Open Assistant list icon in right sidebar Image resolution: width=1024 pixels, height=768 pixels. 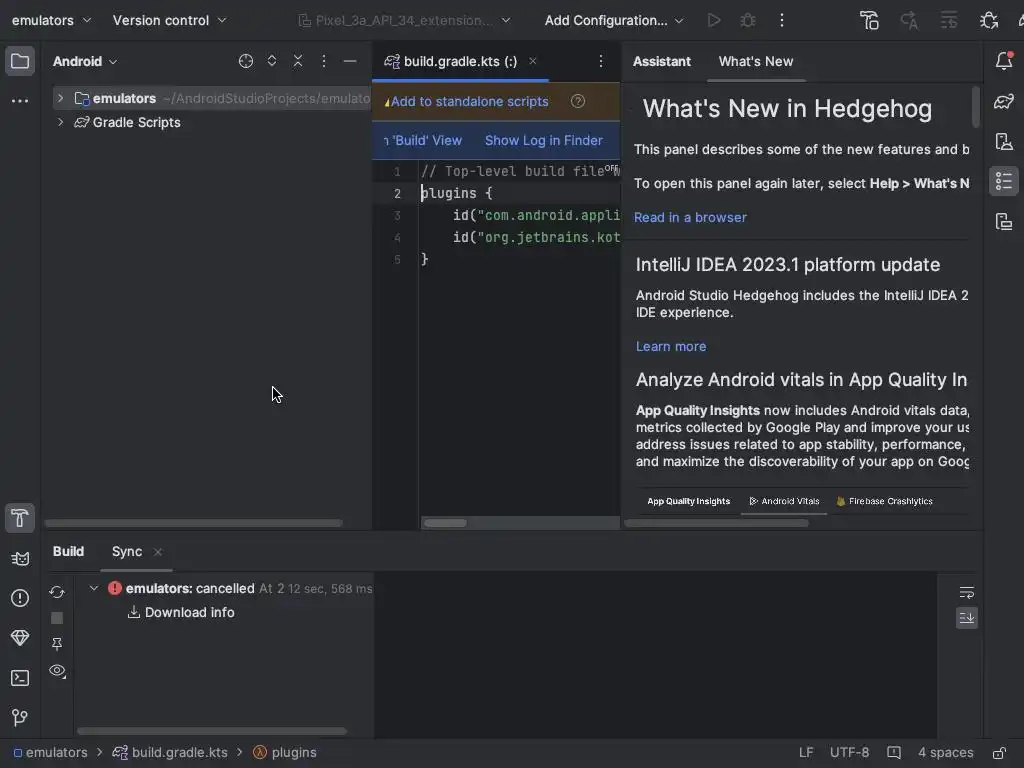[x=1004, y=182]
